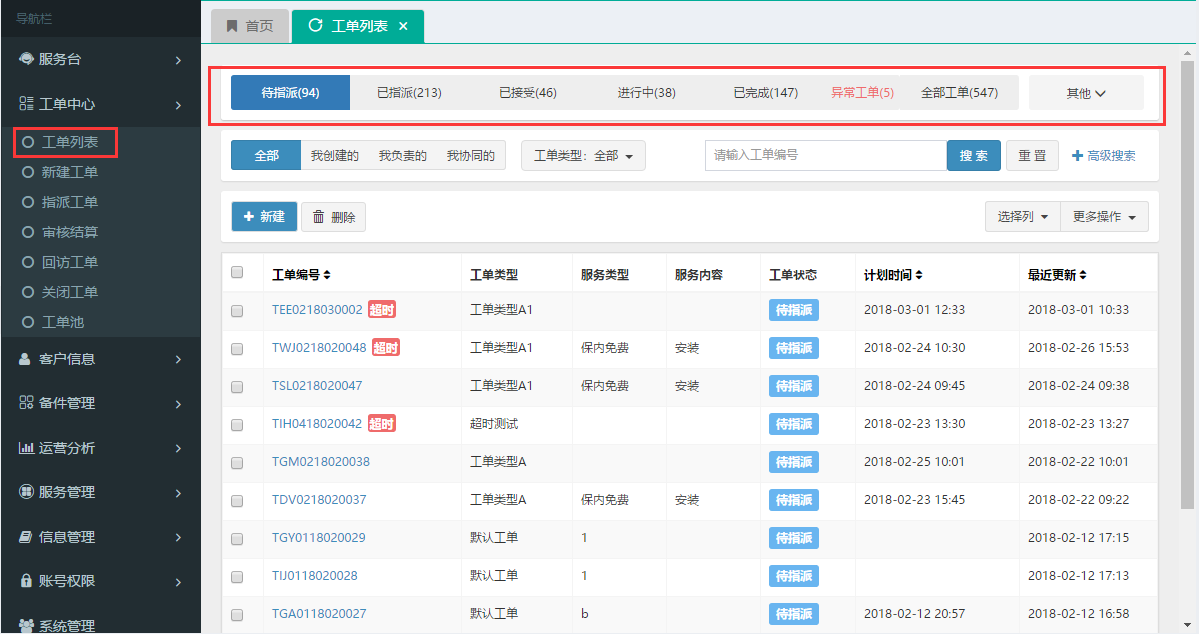This screenshot has height=634, width=1199.
Task: Toggle the select-all header checkbox
Action: (237, 272)
